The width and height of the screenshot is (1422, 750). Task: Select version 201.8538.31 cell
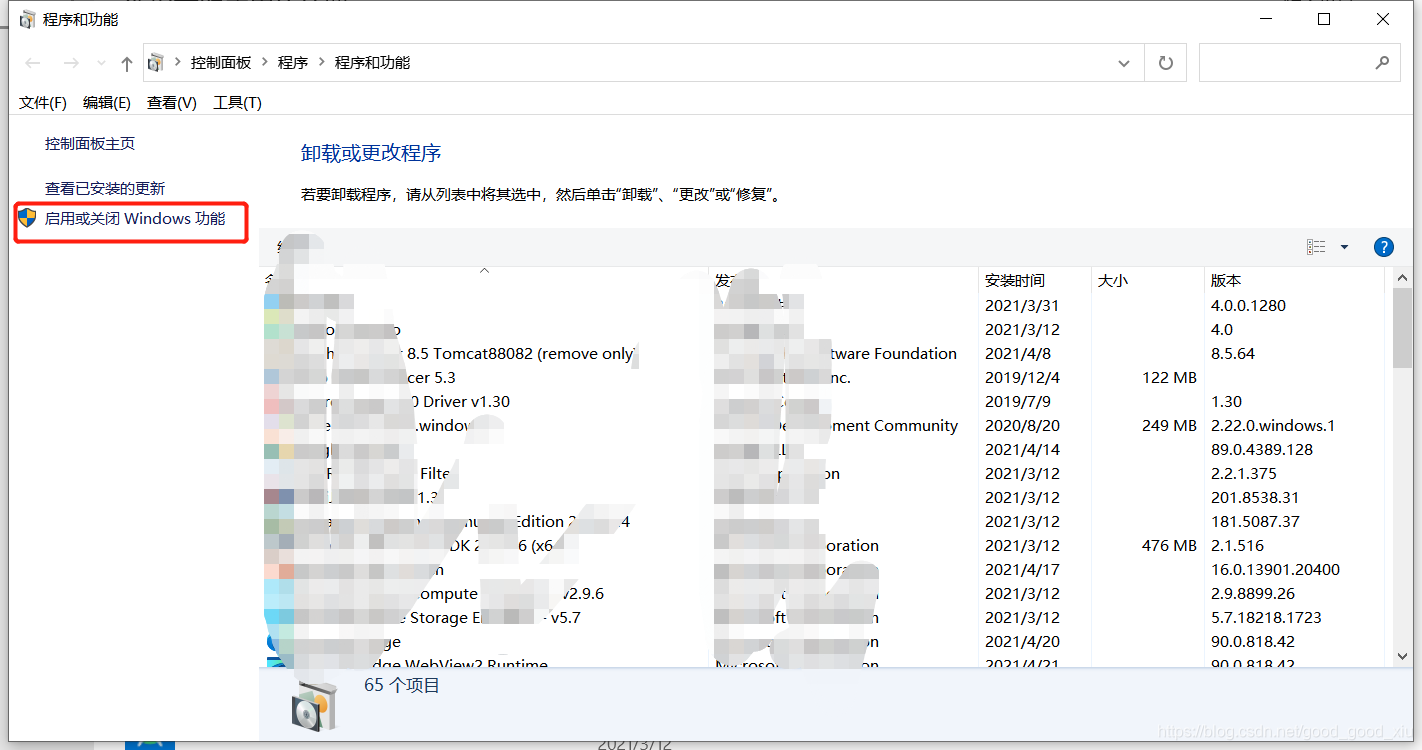coord(1253,497)
